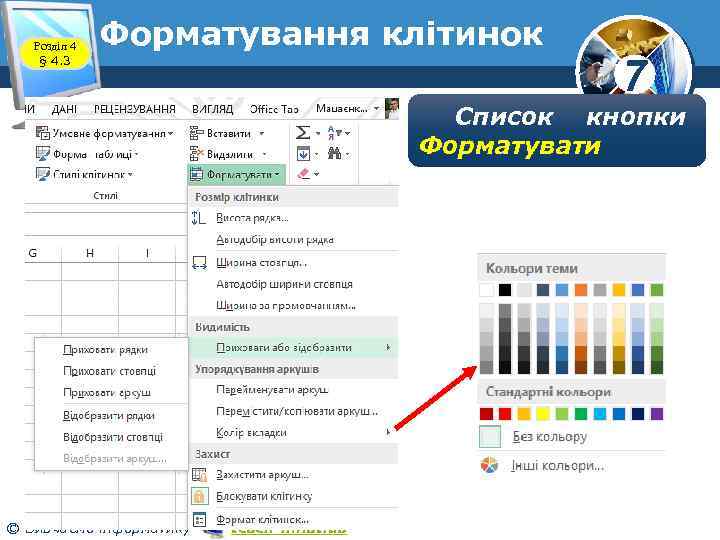
Task: Expand the AutoSum dropdown arrow
Action: click(x=318, y=134)
